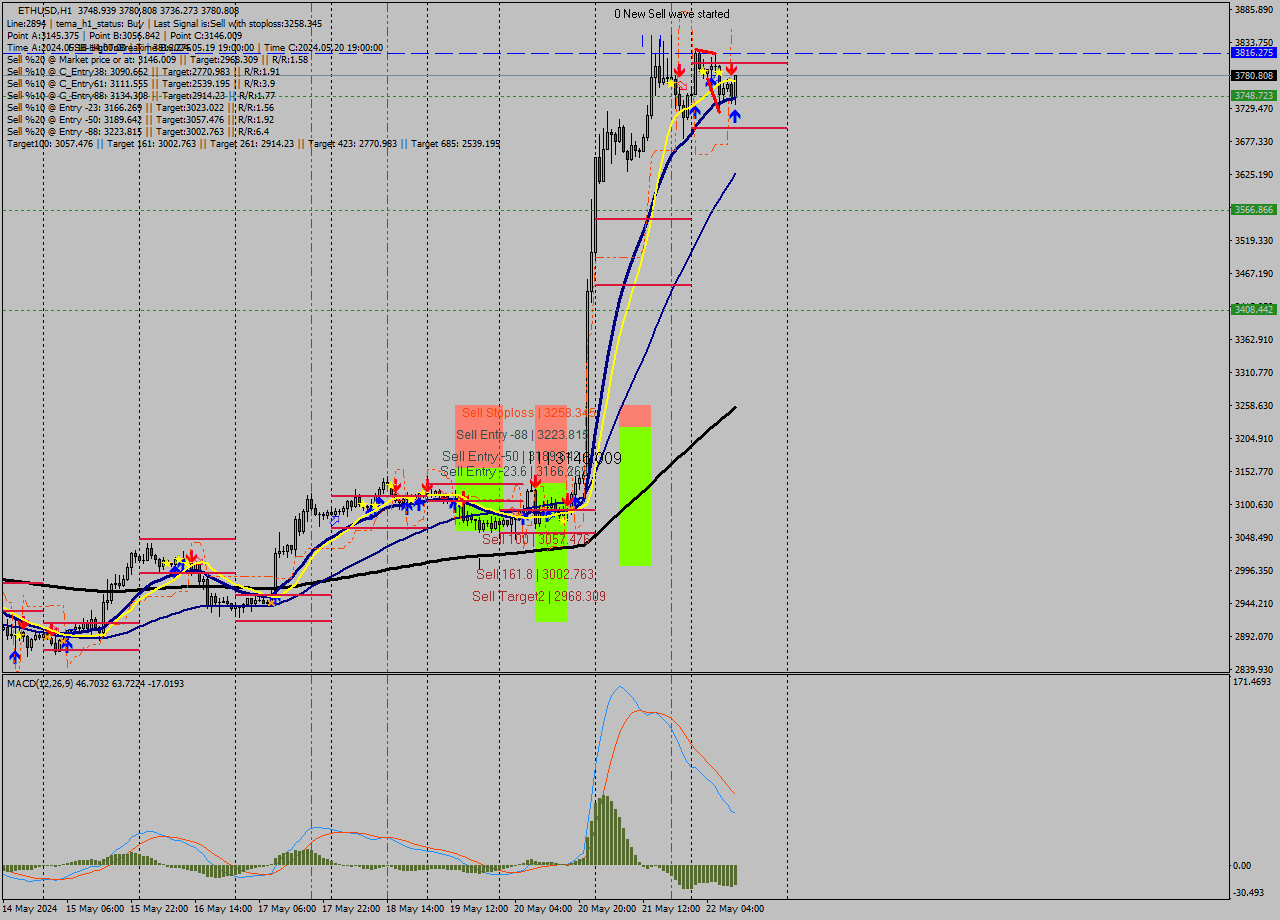Select the "14 May 2024" label on the time axis
This screenshot has height=920, width=1280.
click(27, 909)
